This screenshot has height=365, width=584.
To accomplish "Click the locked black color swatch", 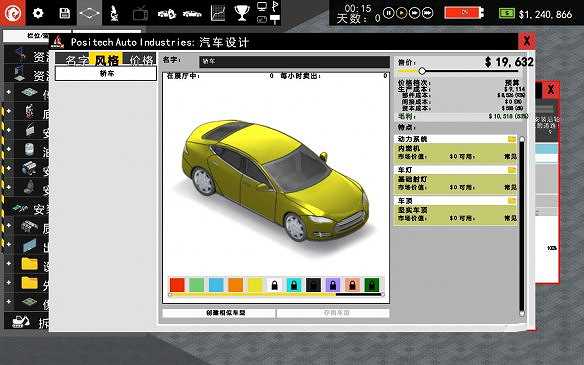I will (313, 285).
